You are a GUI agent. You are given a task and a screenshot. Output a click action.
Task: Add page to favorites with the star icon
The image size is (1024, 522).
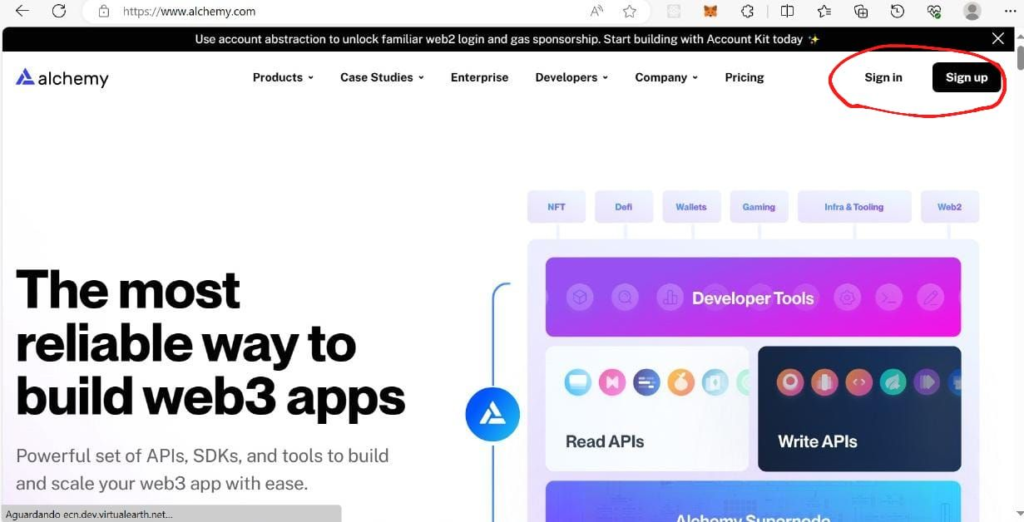(630, 11)
